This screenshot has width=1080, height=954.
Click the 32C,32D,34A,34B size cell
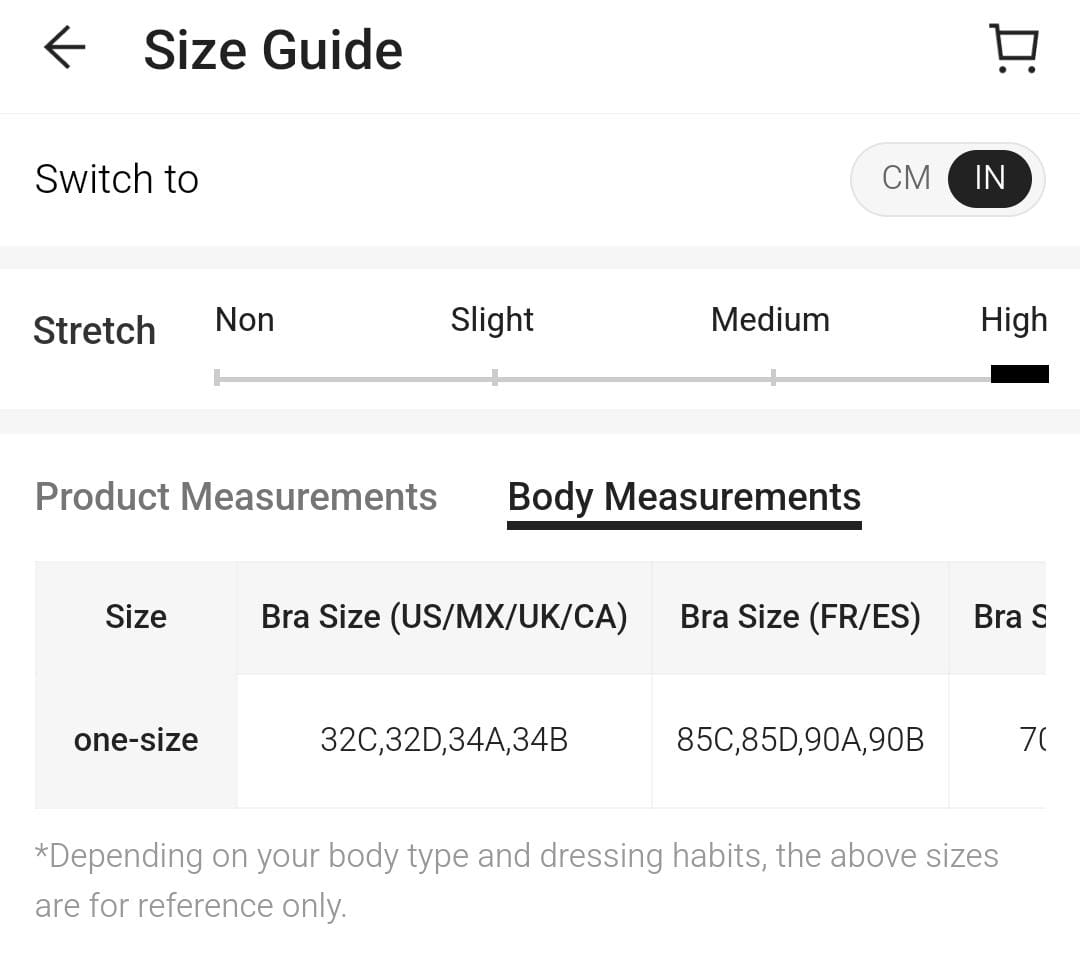tap(444, 740)
